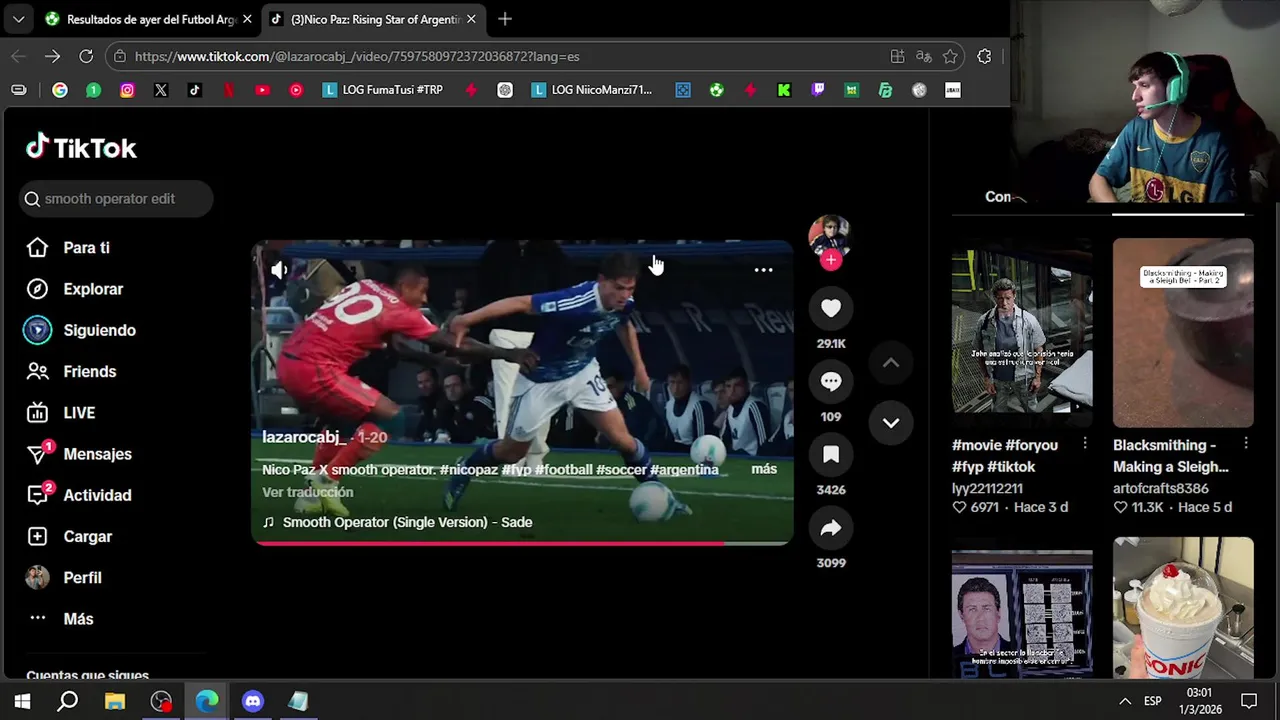Open Blacksmithing Sleigh Bell video thumbnail

click(1183, 331)
